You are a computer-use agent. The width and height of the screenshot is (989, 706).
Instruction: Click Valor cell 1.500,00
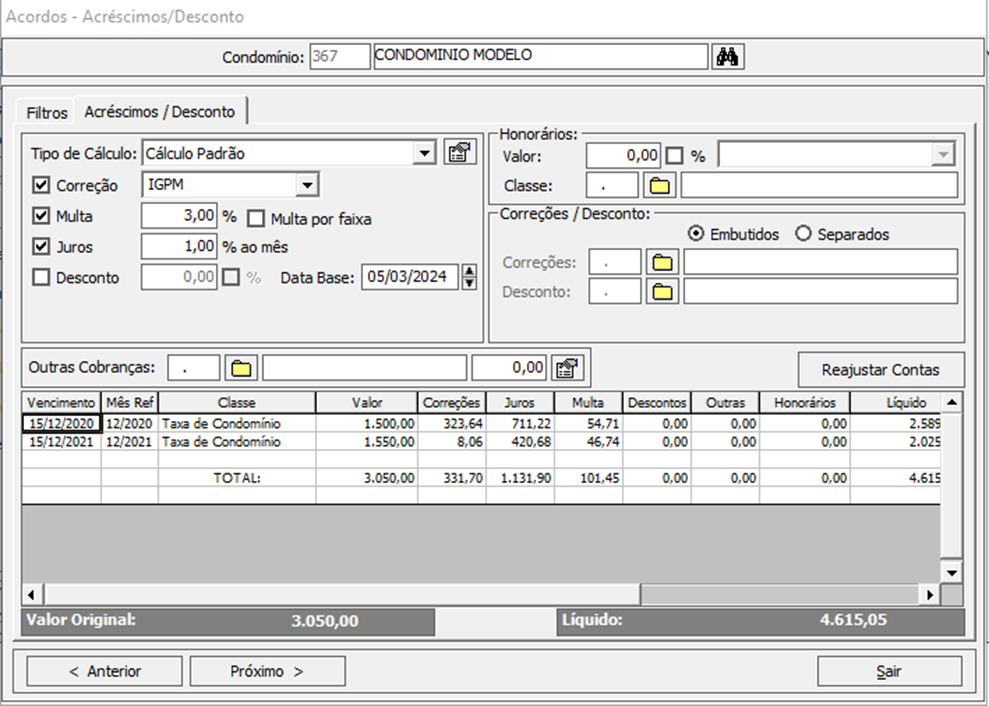click(x=366, y=423)
